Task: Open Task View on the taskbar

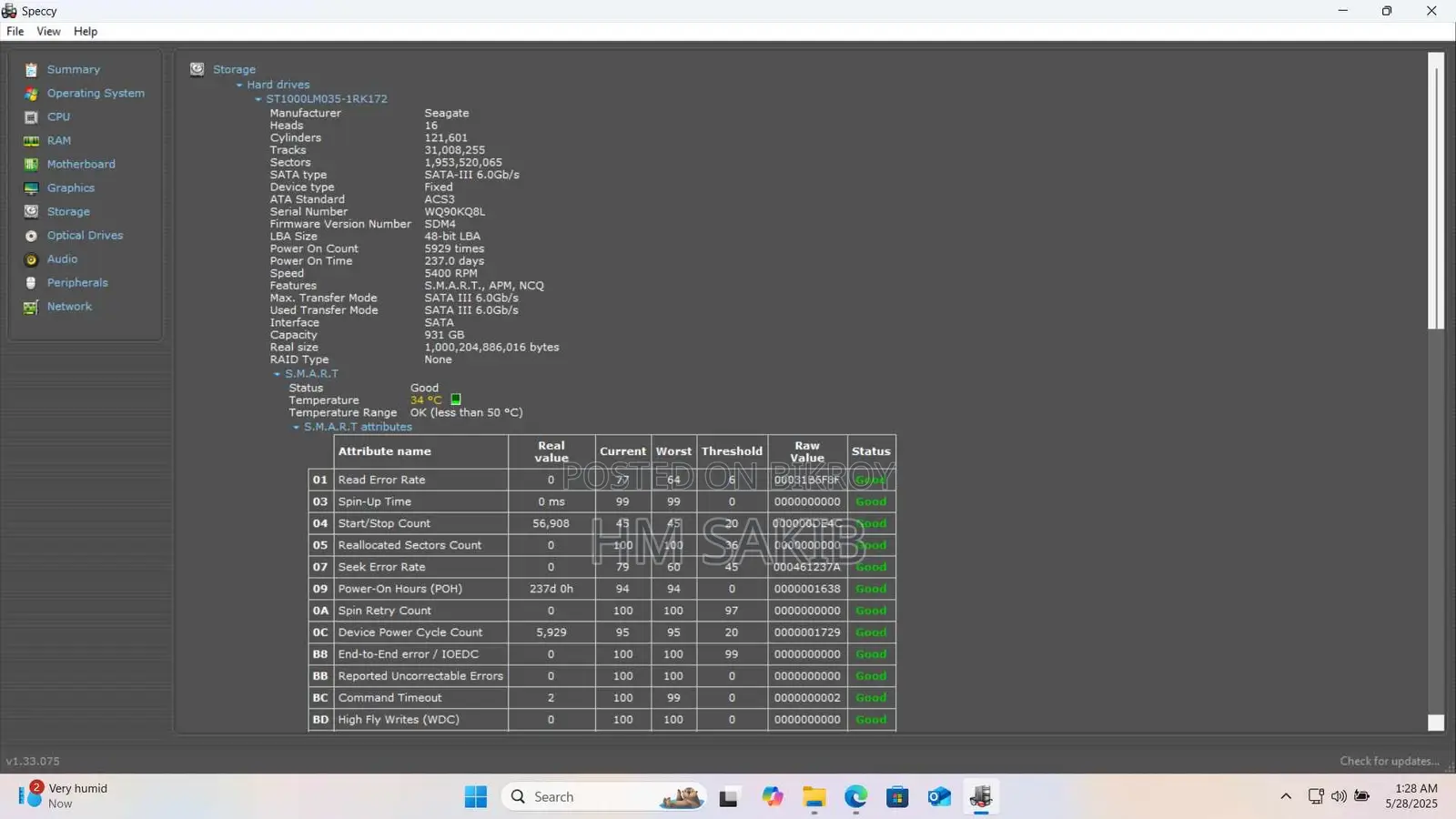Action: point(728,797)
